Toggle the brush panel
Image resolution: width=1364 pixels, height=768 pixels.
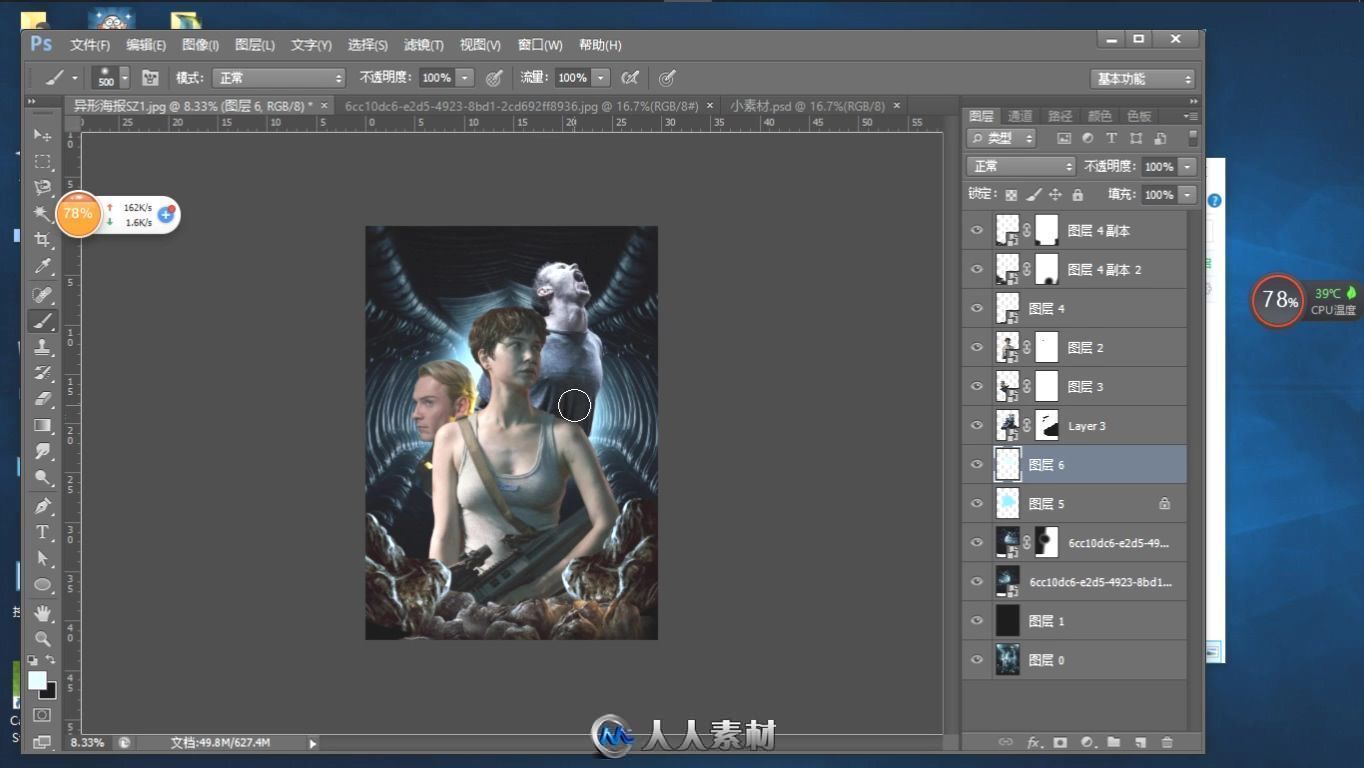150,77
